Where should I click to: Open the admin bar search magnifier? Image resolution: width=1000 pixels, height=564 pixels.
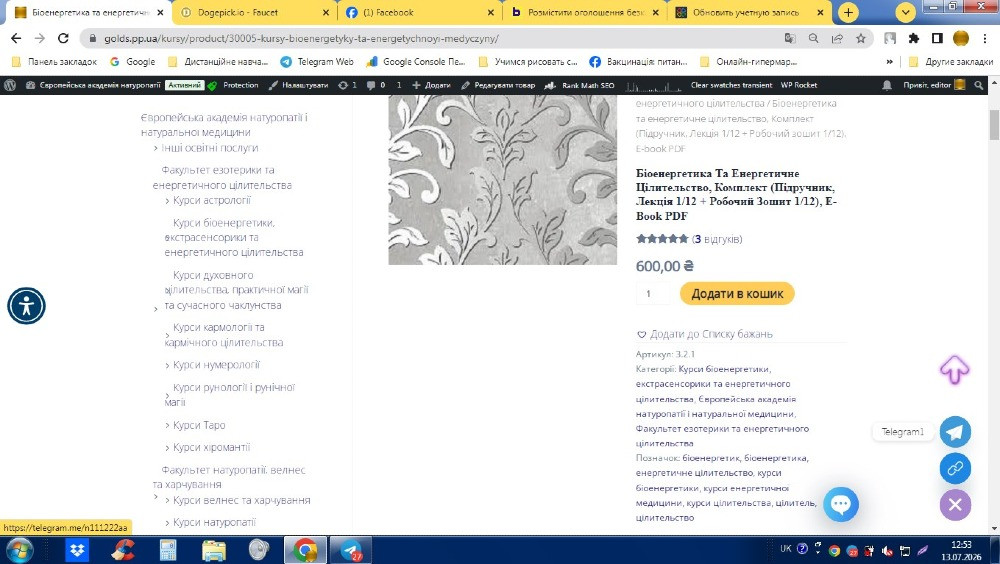978,85
